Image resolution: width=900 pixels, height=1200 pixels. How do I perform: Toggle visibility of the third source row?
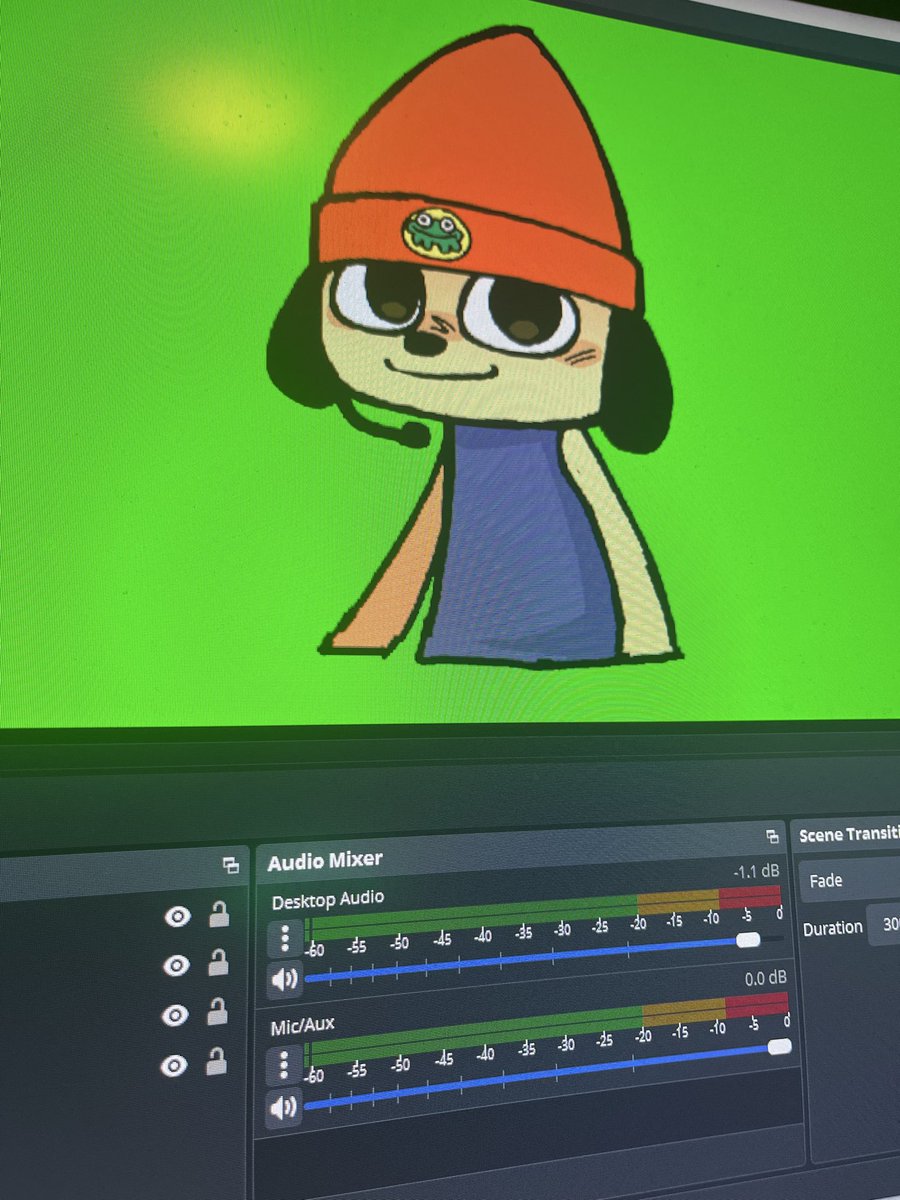(175, 1016)
